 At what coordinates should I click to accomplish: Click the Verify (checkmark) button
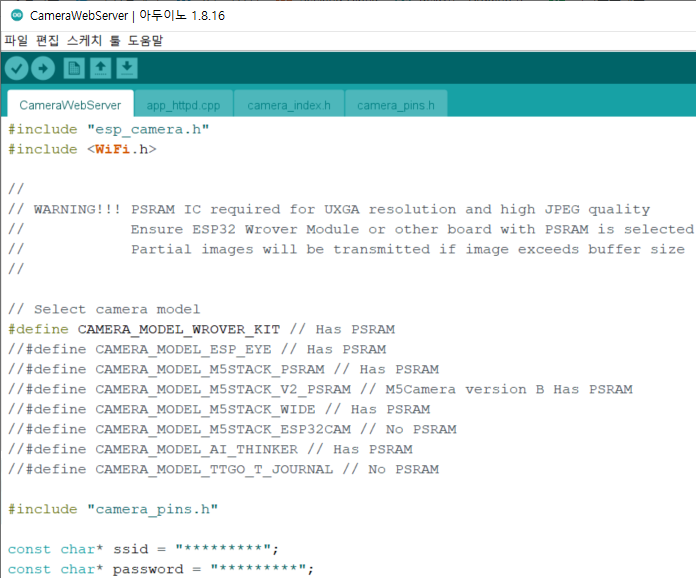[x=16, y=68]
